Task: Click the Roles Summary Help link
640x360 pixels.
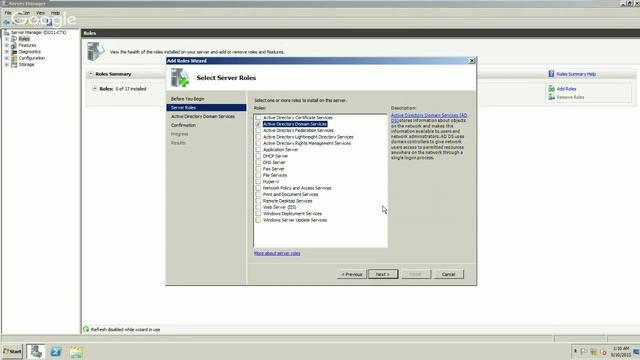Action: (576, 74)
